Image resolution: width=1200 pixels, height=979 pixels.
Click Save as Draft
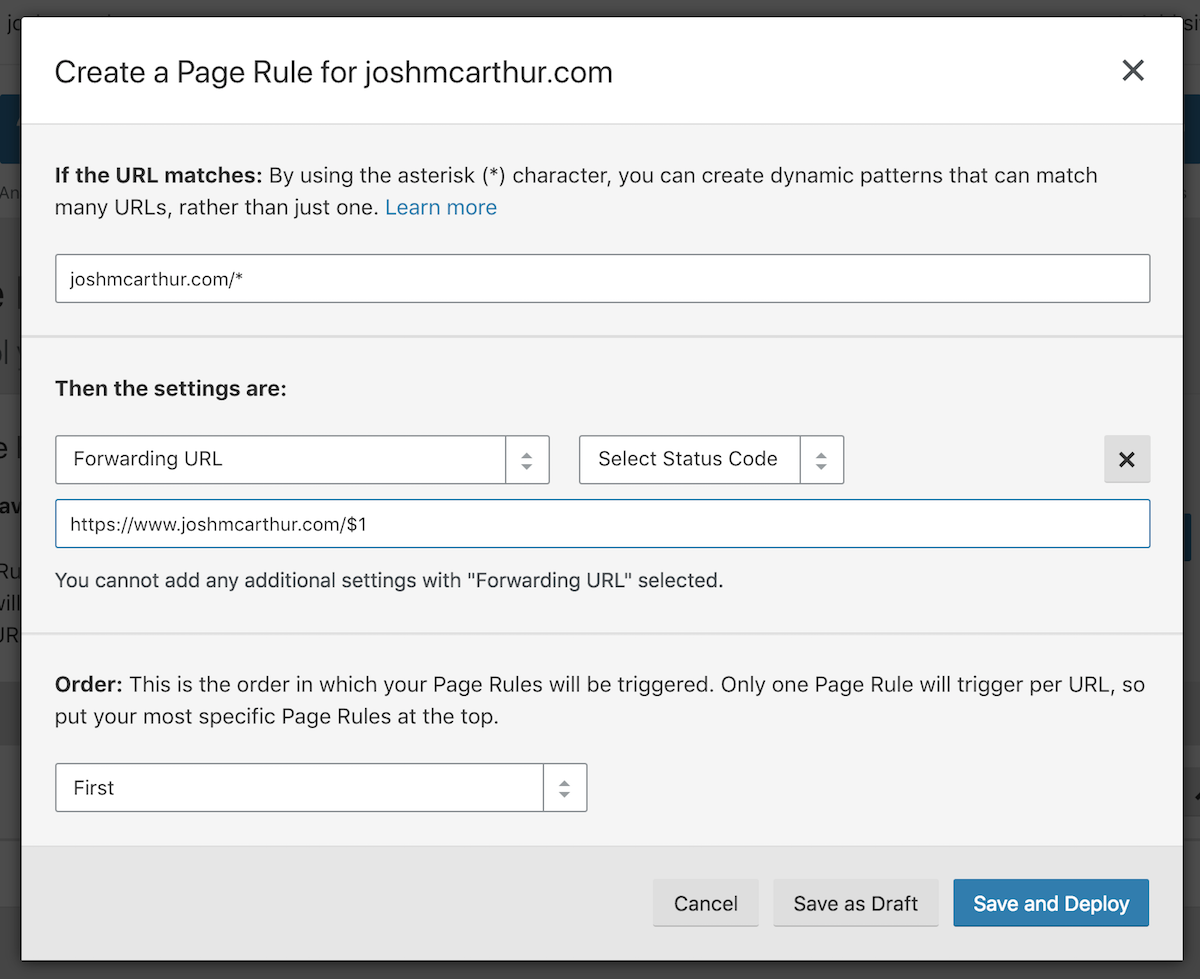pyautogui.click(x=855, y=904)
